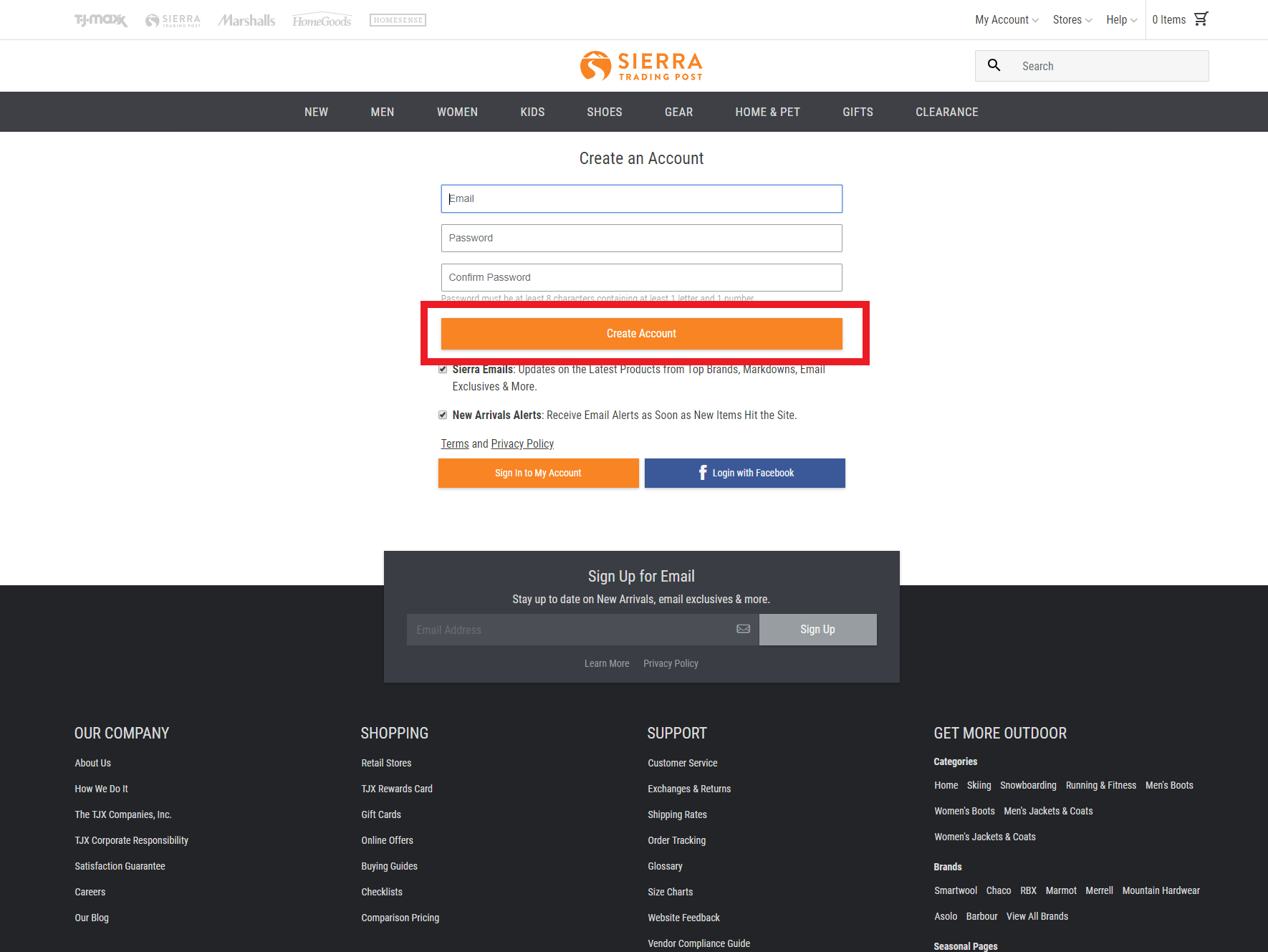The width and height of the screenshot is (1268, 952).
Task: Open the Marshalls store logo
Action: [x=246, y=20]
